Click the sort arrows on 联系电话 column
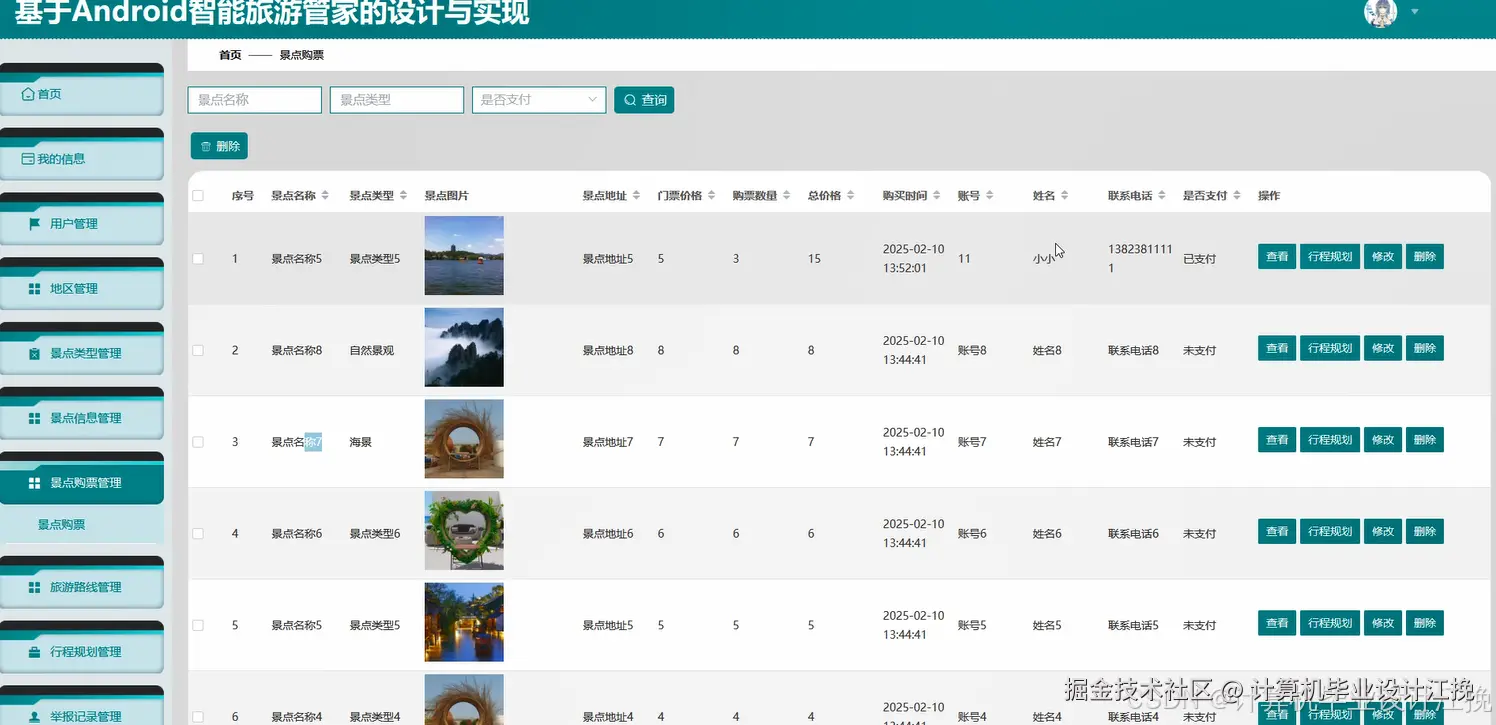Image resolution: width=1496 pixels, height=725 pixels. (x=1161, y=196)
